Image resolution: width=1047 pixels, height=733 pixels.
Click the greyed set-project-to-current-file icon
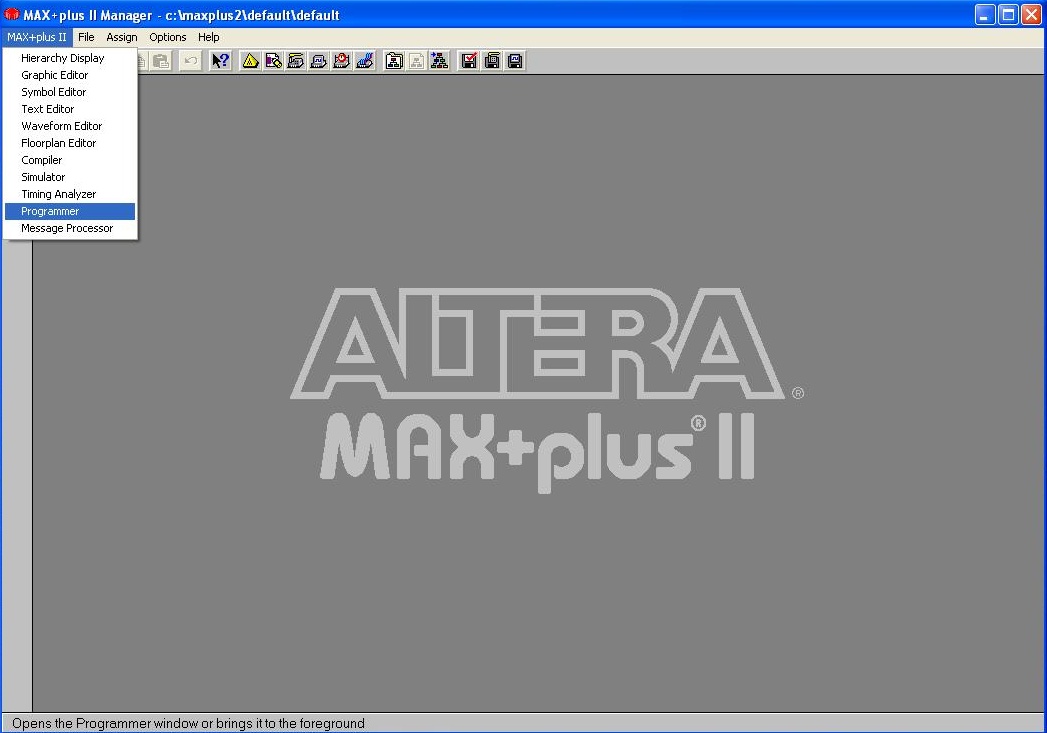(417, 61)
